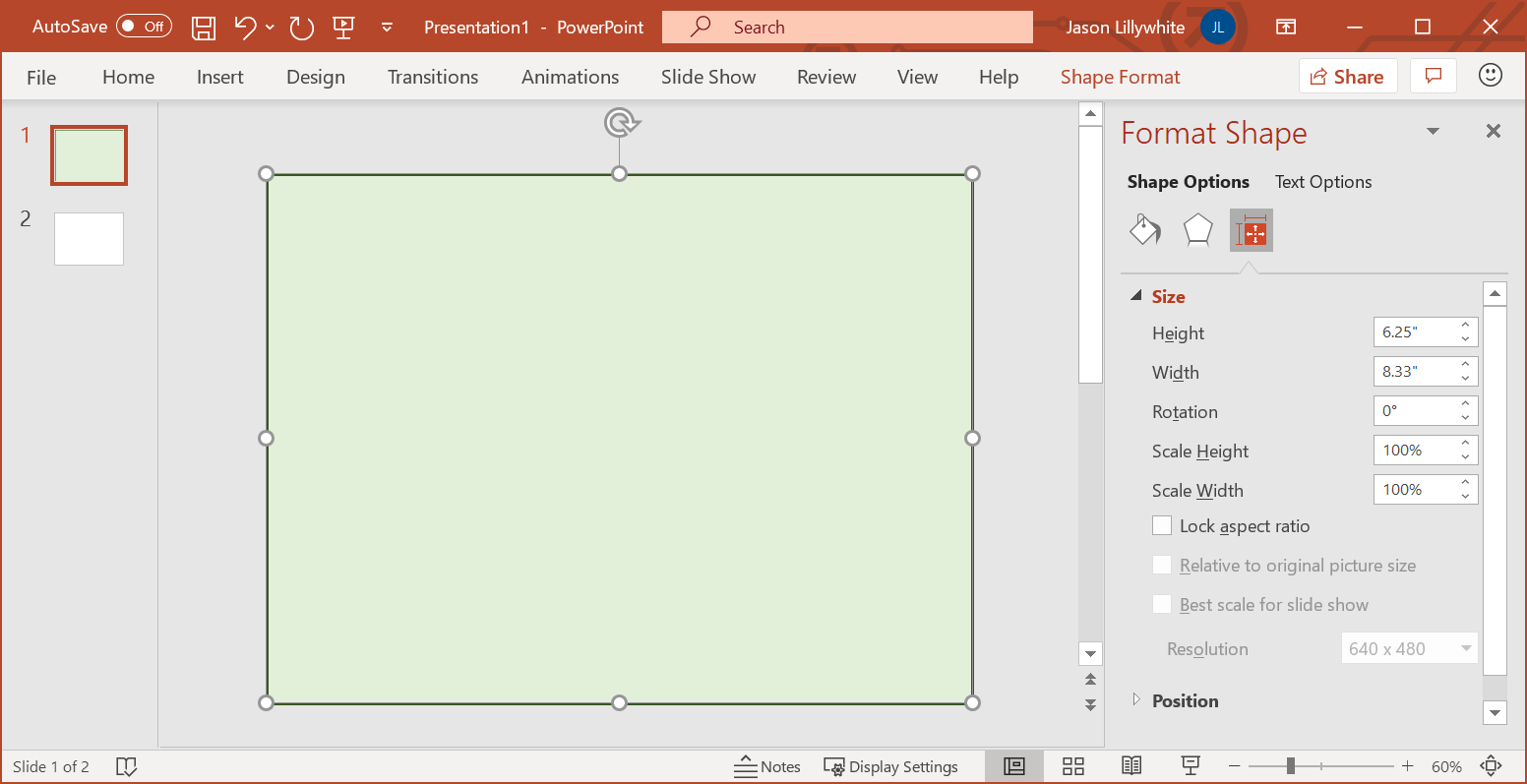Increase Width with the up spinner

[1465, 365]
